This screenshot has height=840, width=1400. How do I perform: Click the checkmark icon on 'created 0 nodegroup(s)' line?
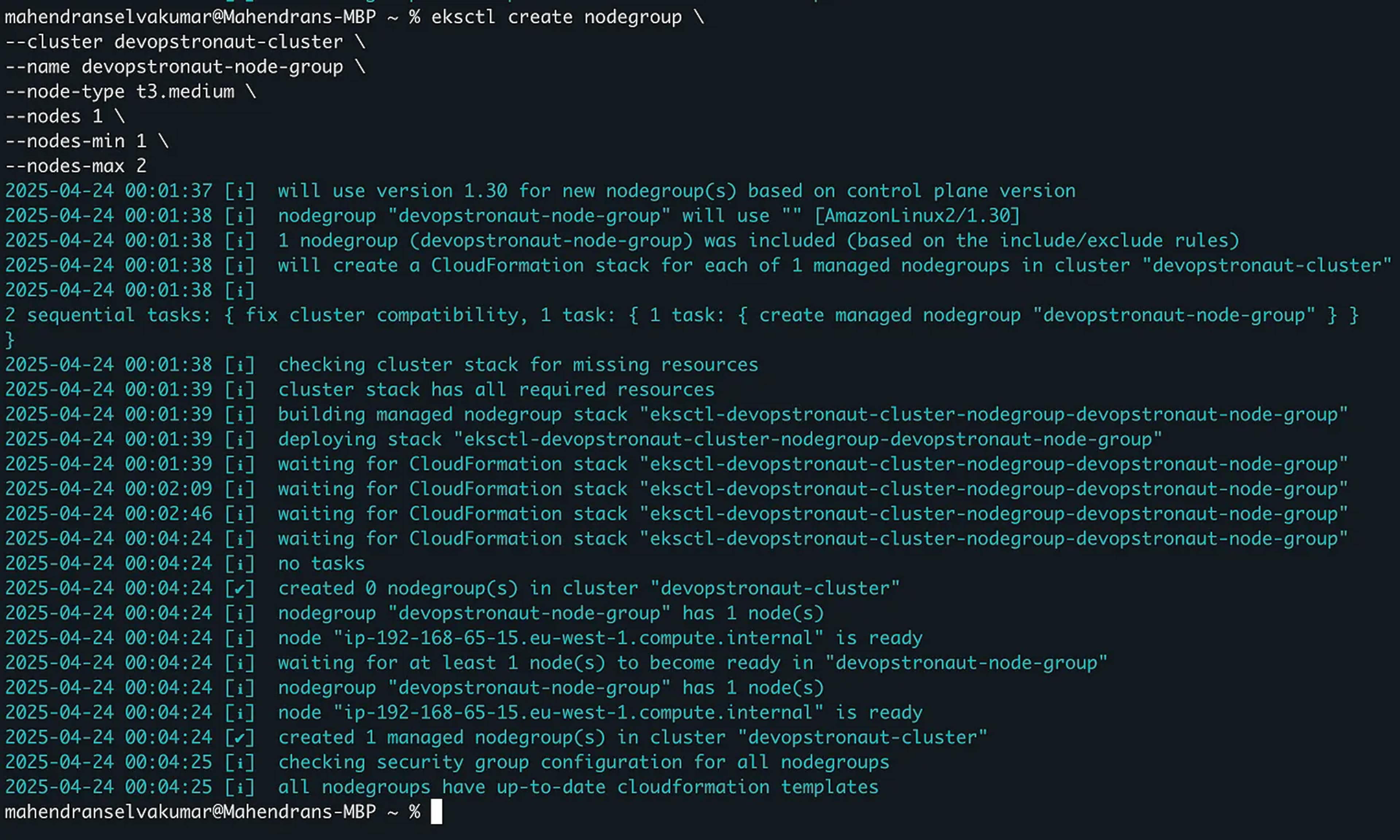point(240,588)
